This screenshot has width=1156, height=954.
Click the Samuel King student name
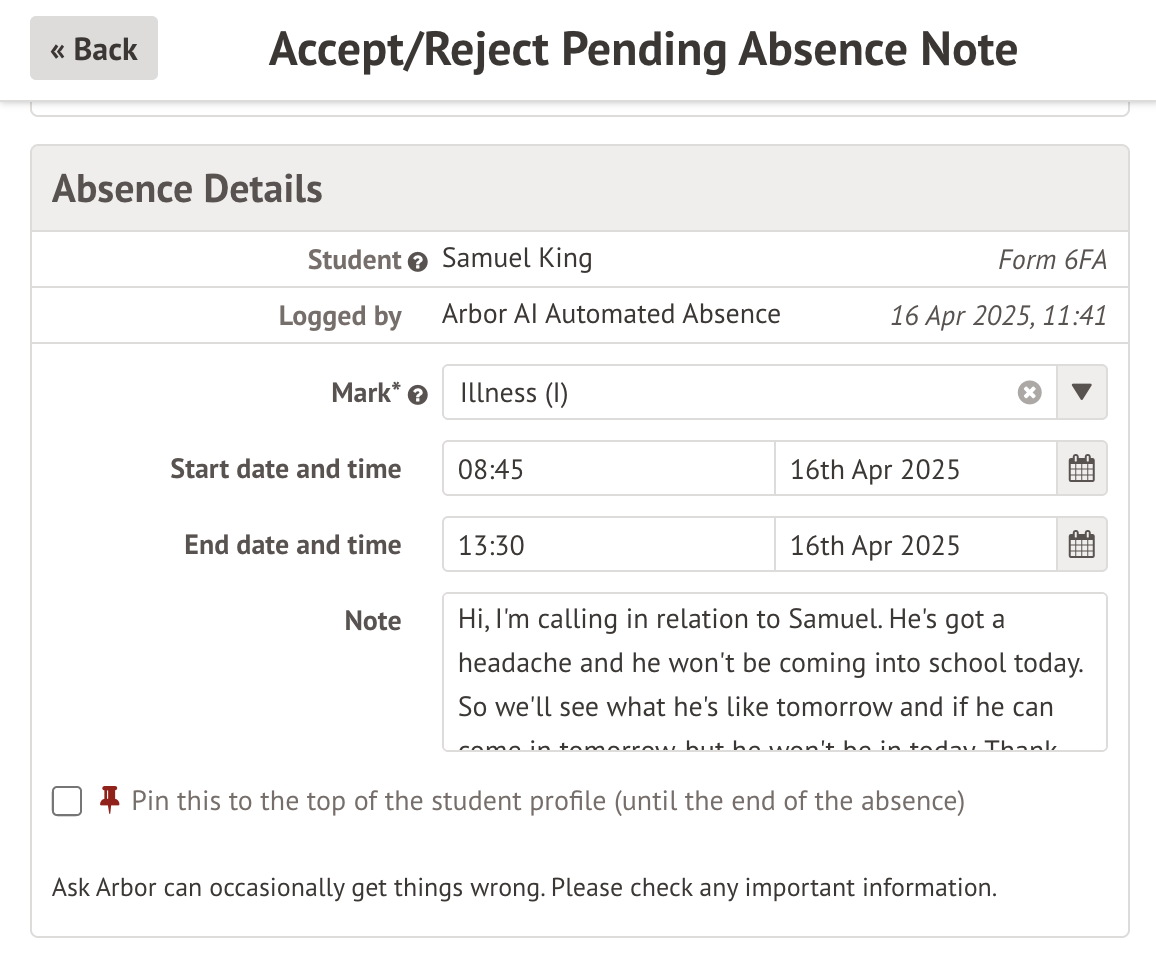[517, 259]
